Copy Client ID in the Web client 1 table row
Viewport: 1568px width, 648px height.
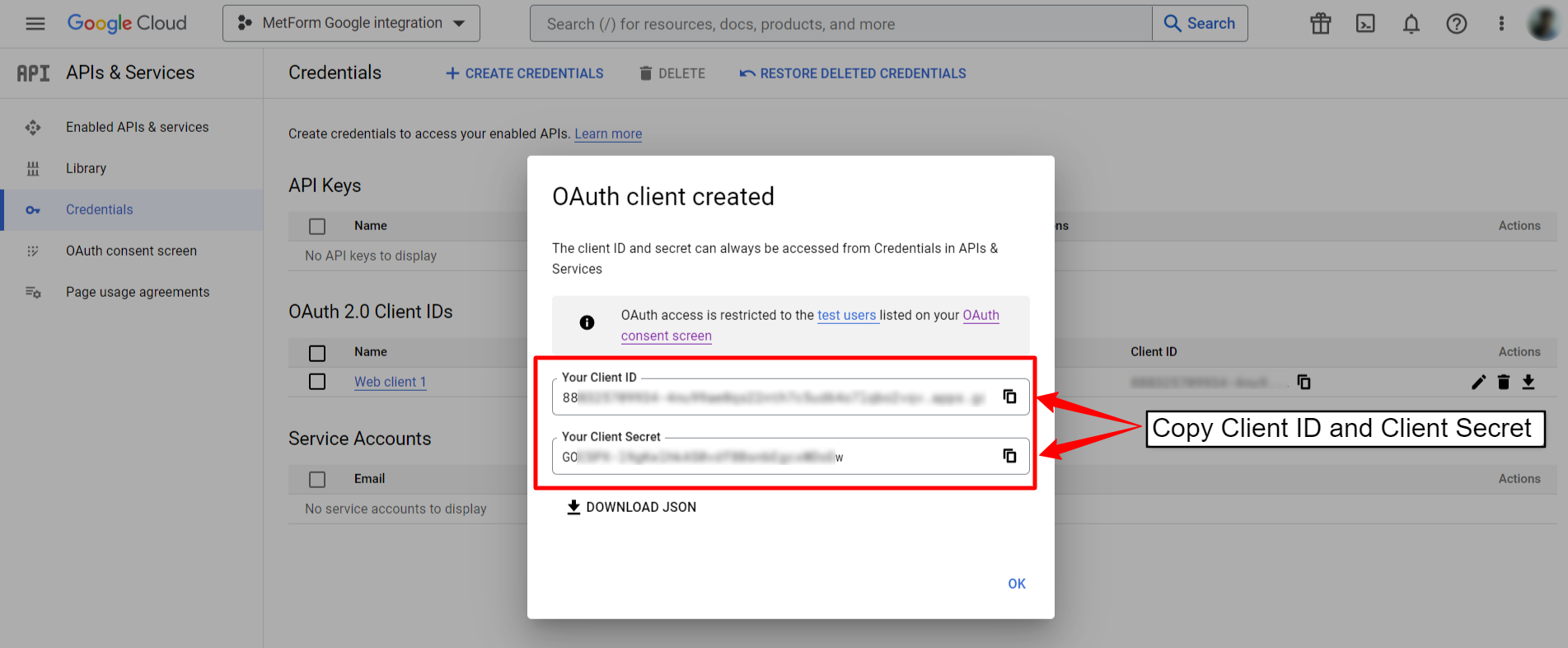(x=1304, y=382)
